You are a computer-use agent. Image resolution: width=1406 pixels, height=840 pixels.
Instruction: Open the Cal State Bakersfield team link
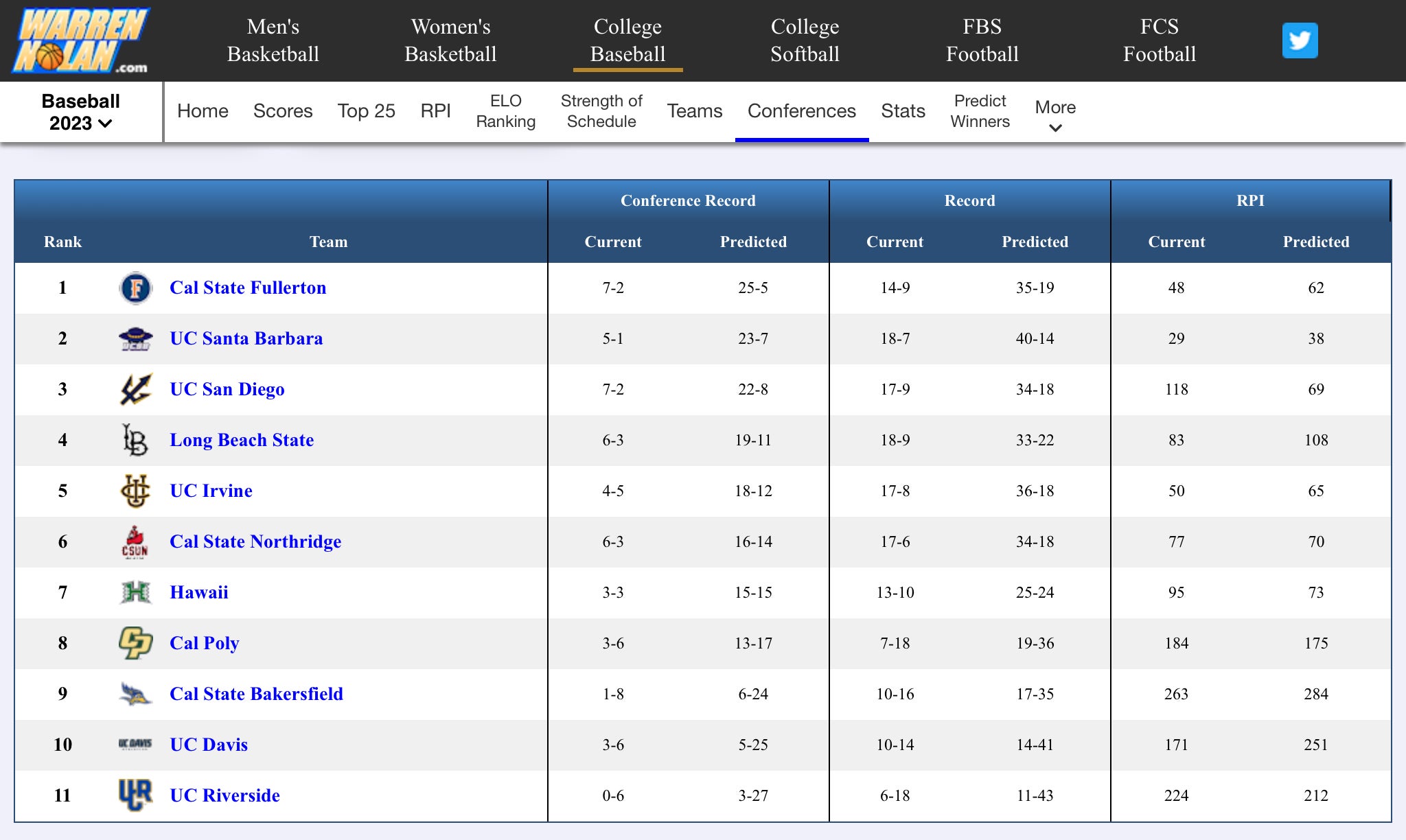tap(257, 694)
